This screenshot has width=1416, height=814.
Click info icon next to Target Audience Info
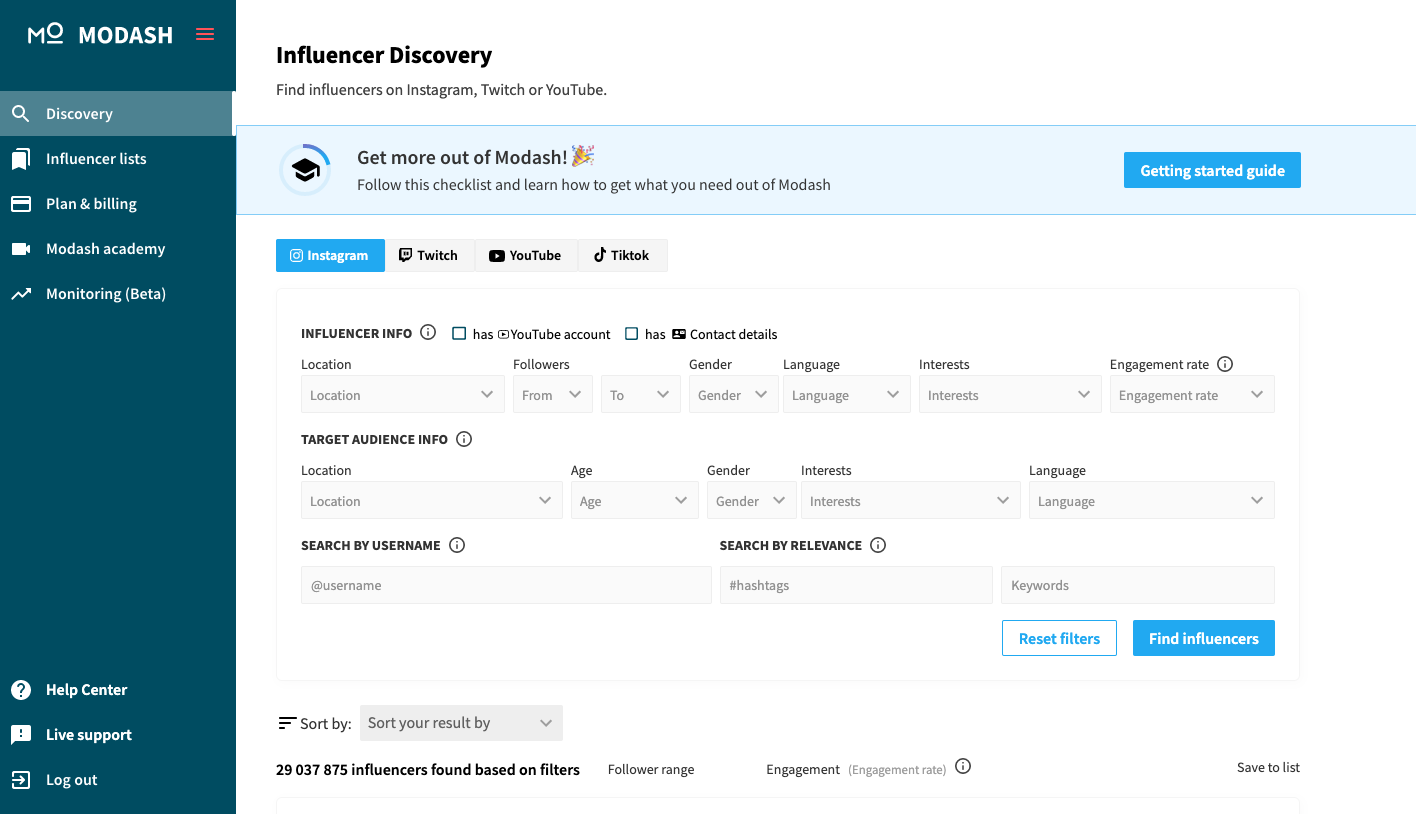click(x=464, y=439)
